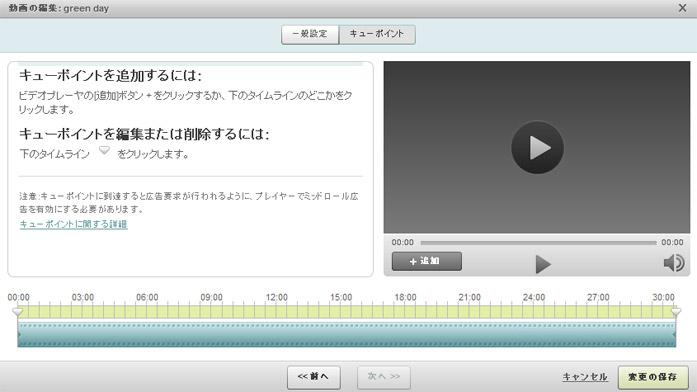
Task: Click the heading キューポイントを追加するには:
Action: (x=110, y=76)
